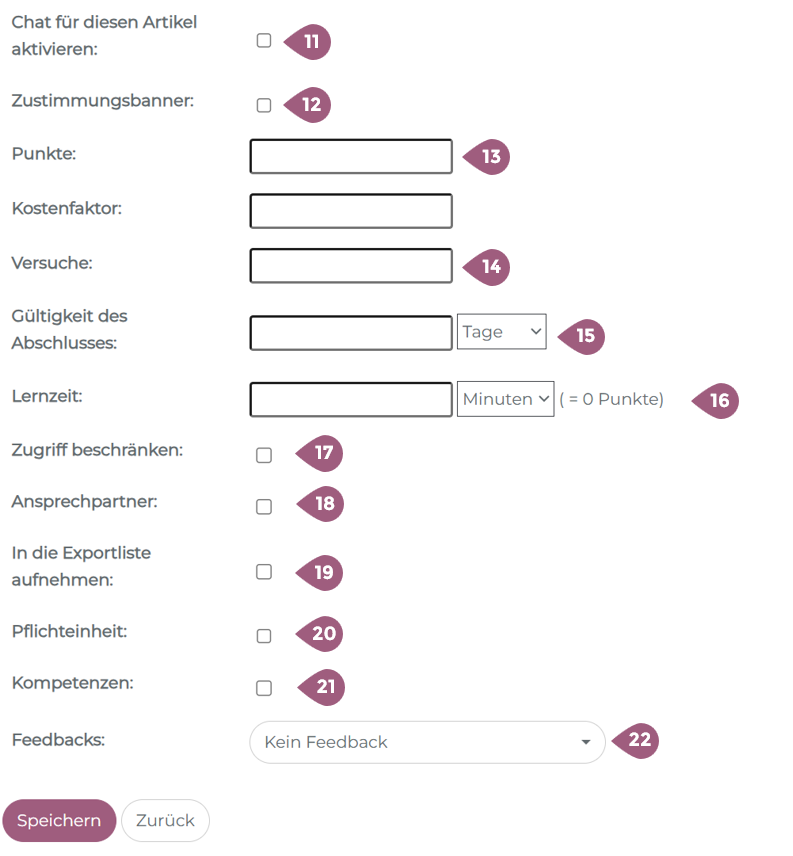Expand the Kein Feedback dropdown

[x=427, y=742]
